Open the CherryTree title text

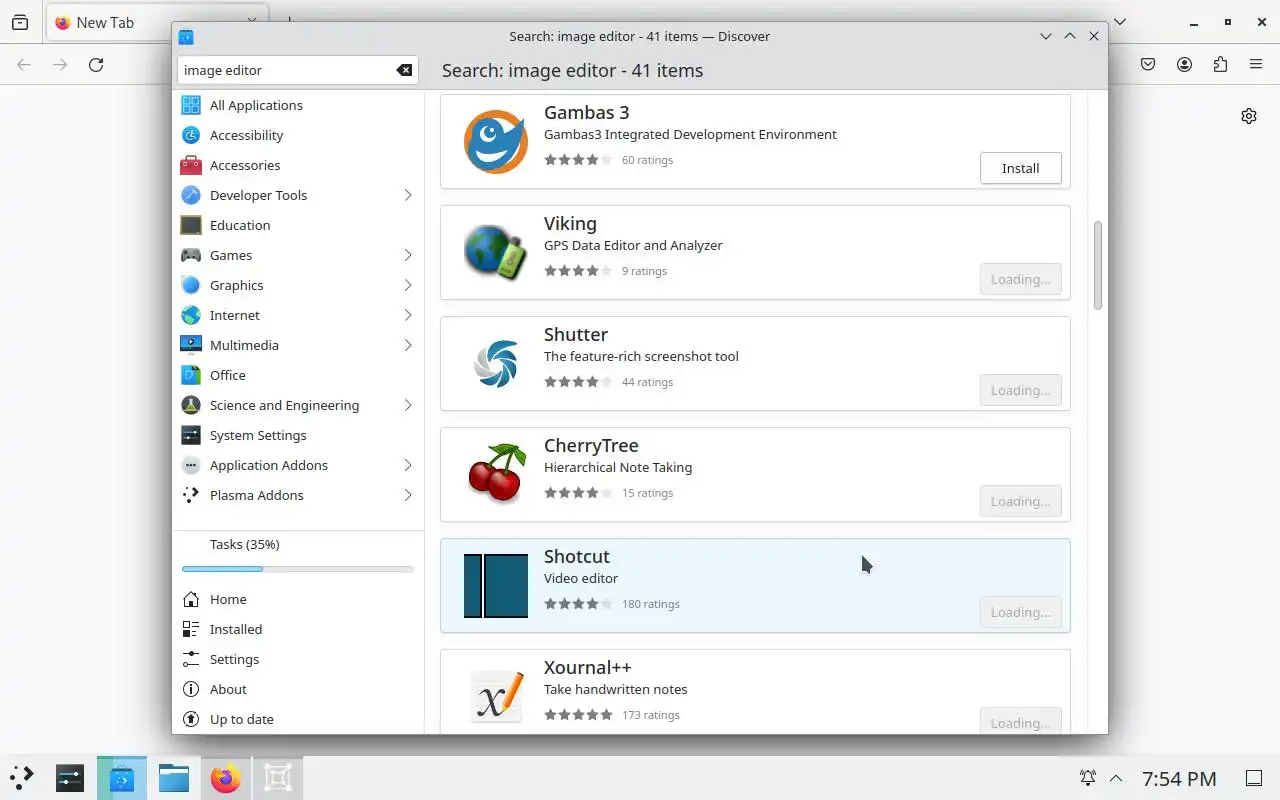click(x=591, y=445)
